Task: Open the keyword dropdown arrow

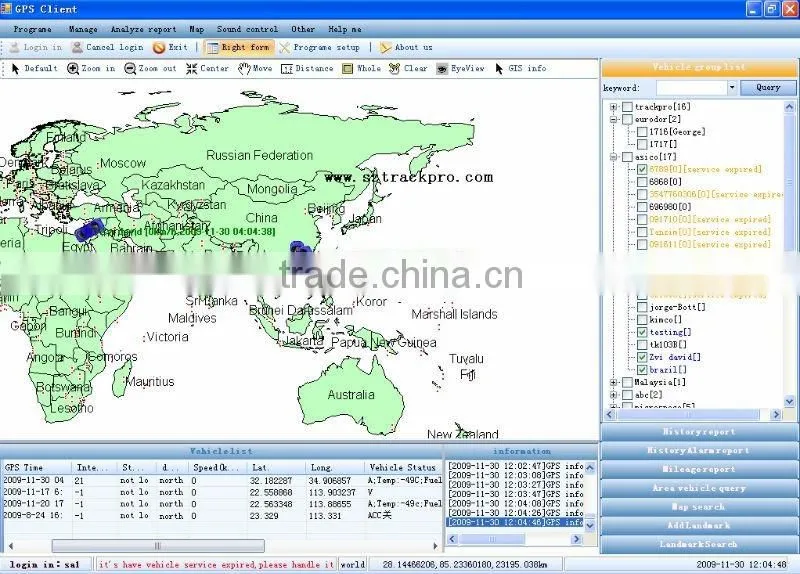Action: pos(732,88)
